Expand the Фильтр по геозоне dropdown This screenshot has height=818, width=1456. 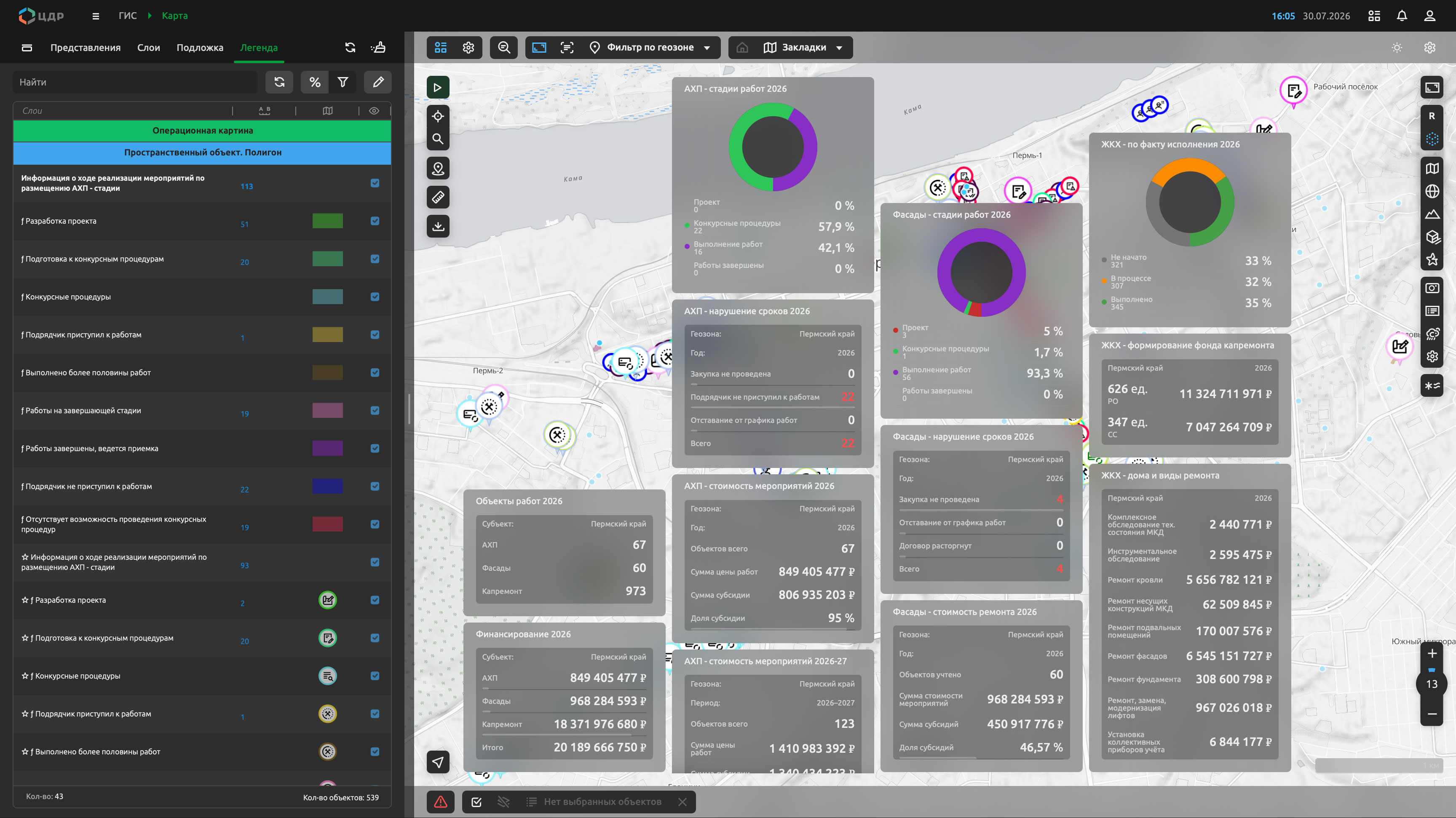[650, 48]
